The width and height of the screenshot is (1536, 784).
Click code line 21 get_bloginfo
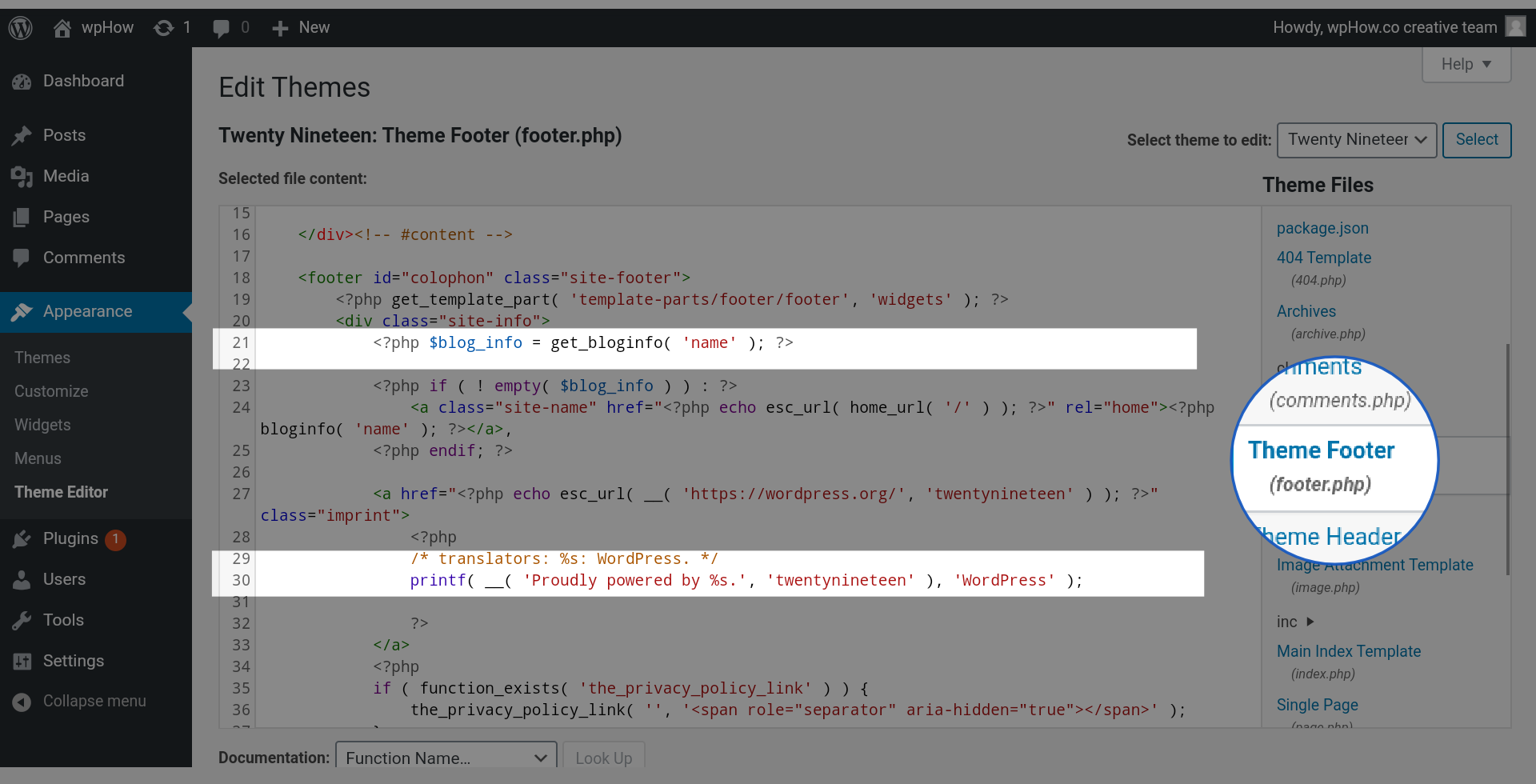[x=583, y=342]
